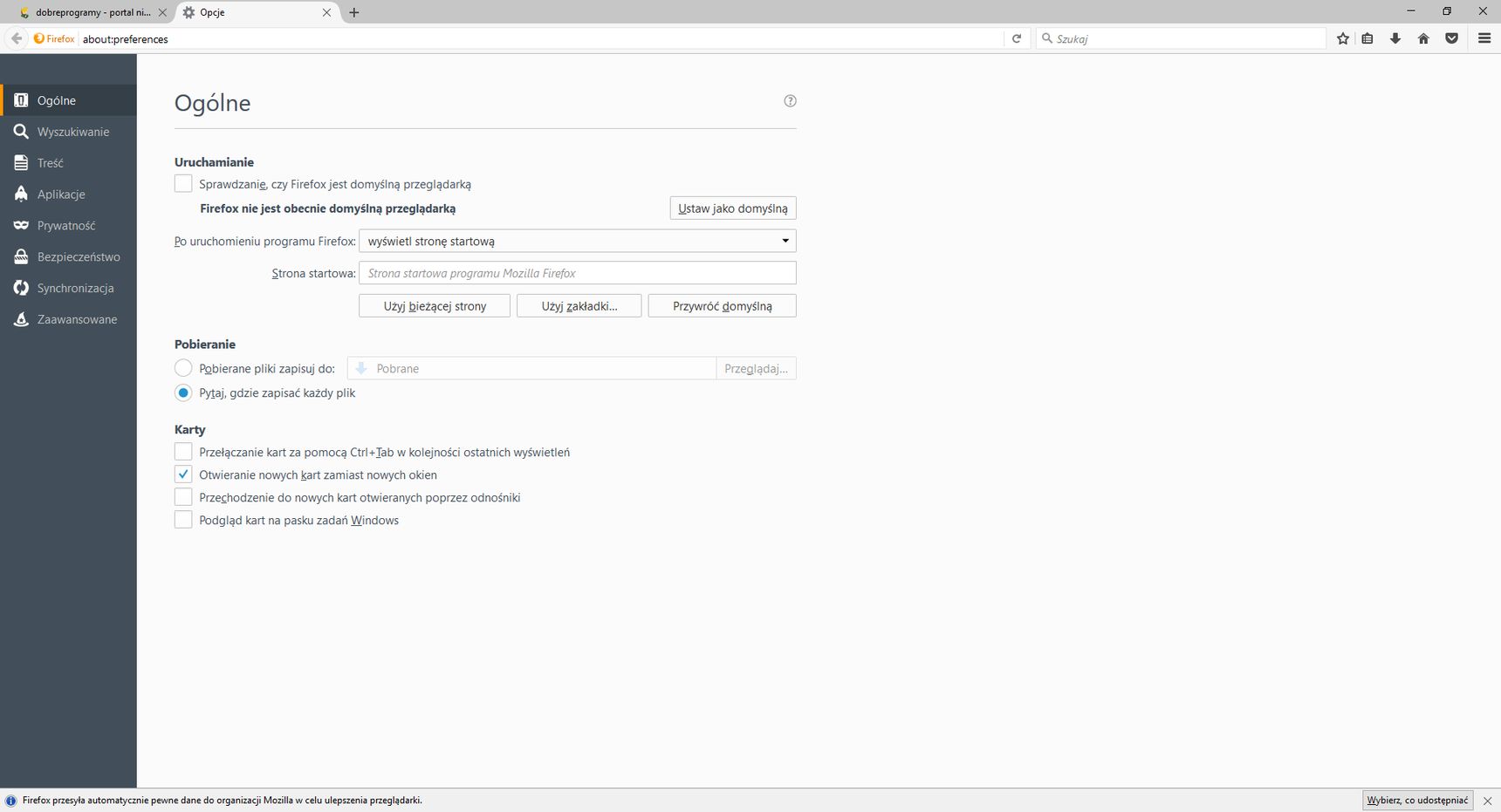Open the downloads arrow icon

(1395, 38)
